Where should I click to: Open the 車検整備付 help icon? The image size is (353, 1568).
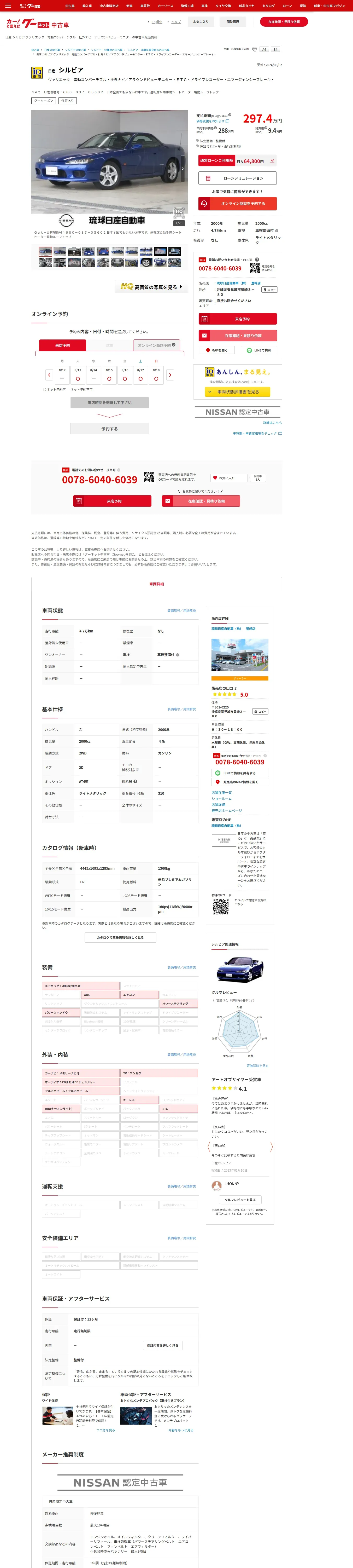point(178,654)
